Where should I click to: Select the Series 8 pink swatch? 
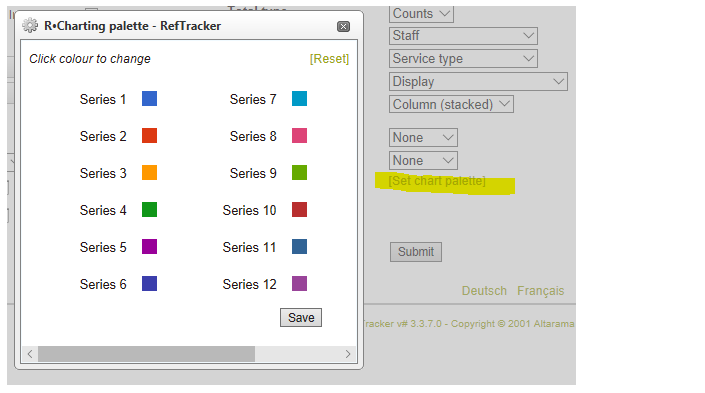tap(299, 135)
